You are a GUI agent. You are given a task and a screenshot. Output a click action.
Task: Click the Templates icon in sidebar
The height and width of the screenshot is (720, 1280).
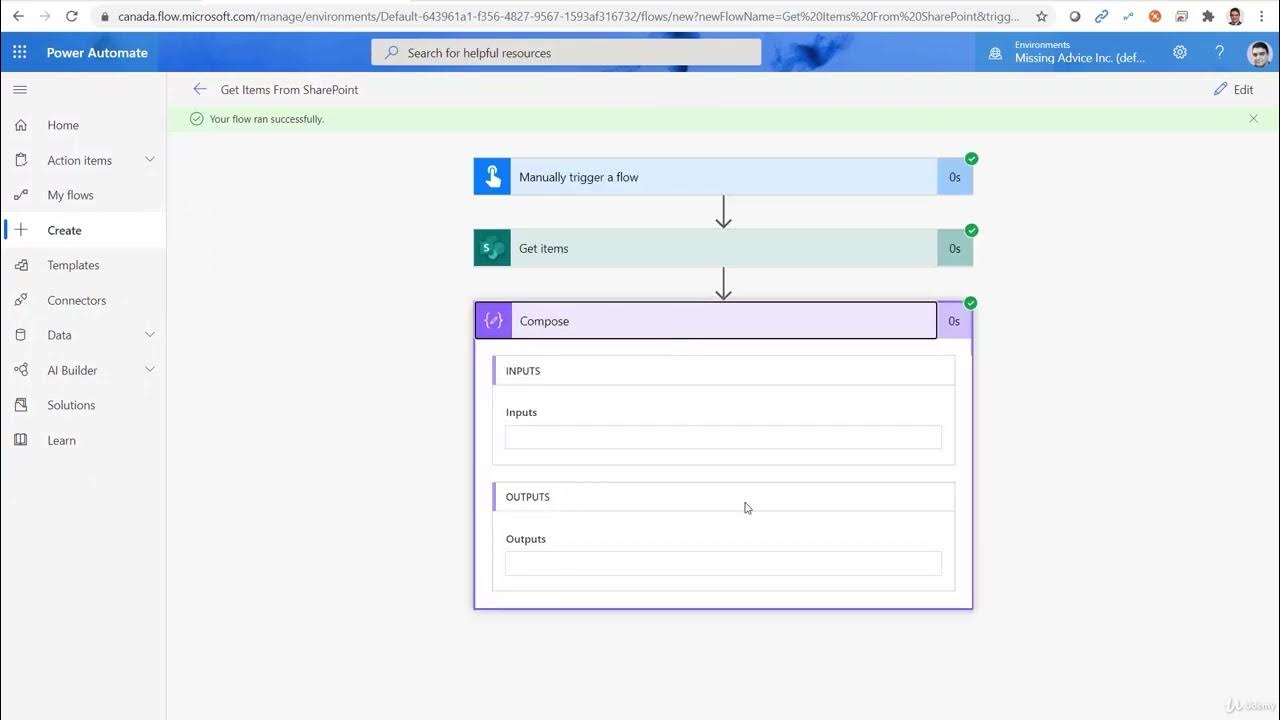(21, 265)
